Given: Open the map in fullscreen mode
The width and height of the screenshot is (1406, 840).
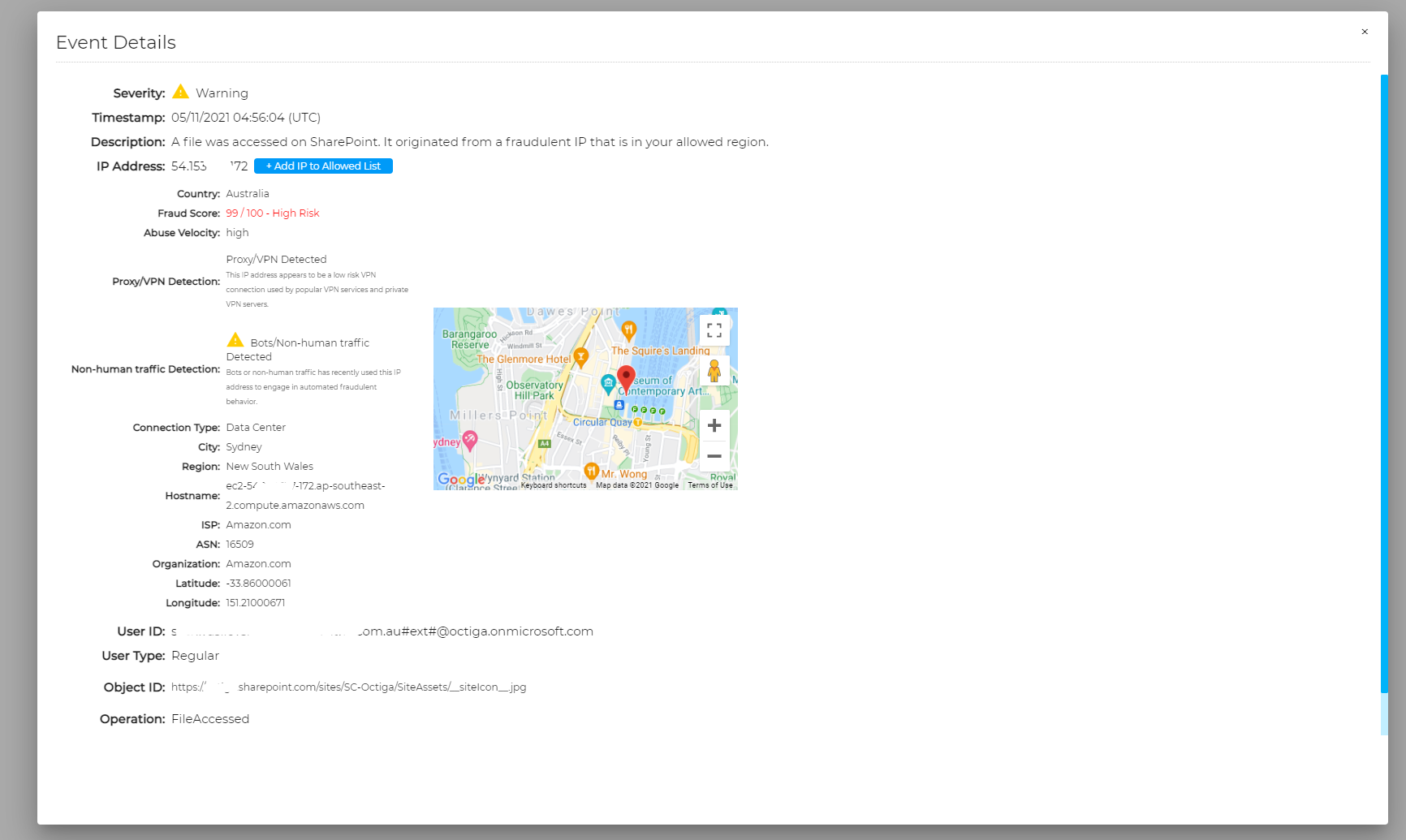Looking at the screenshot, I should click(x=714, y=330).
